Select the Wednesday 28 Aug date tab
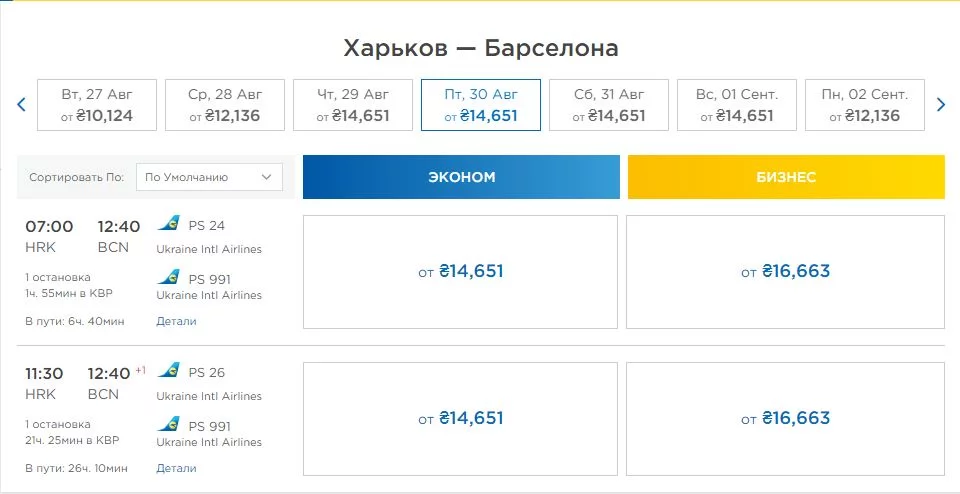Image resolution: width=960 pixels, height=494 pixels. tap(225, 105)
